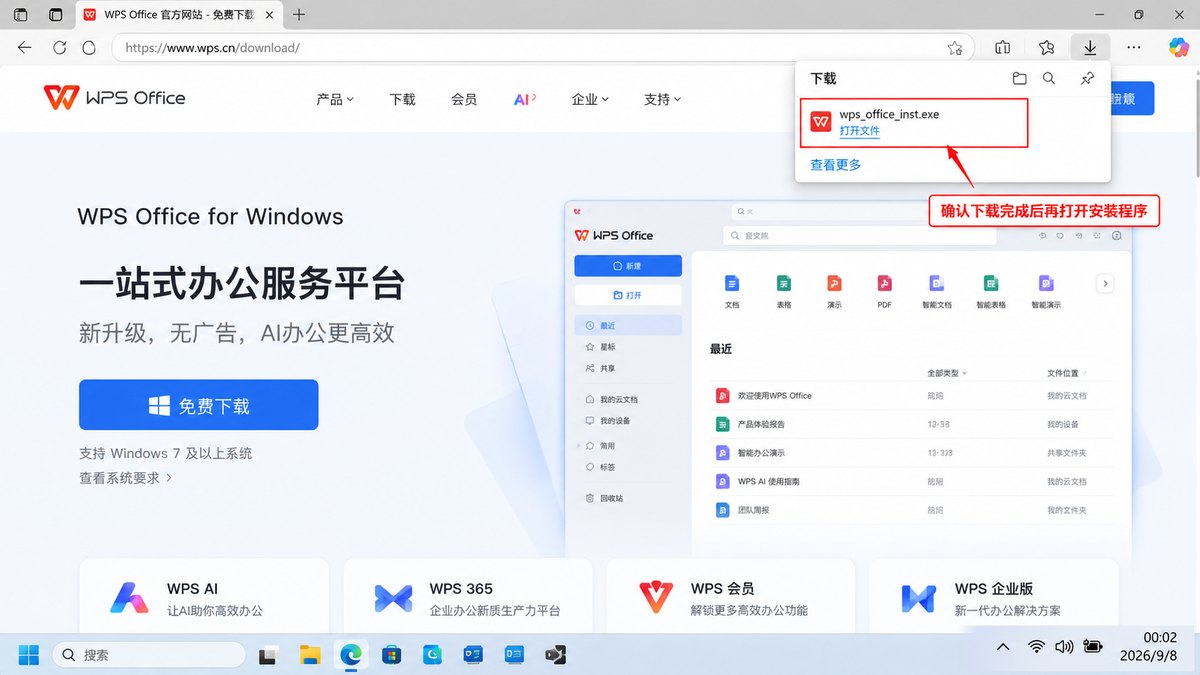The image size is (1200, 675).
Task: Open 下载 in the site navigation
Action: click(x=402, y=99)
